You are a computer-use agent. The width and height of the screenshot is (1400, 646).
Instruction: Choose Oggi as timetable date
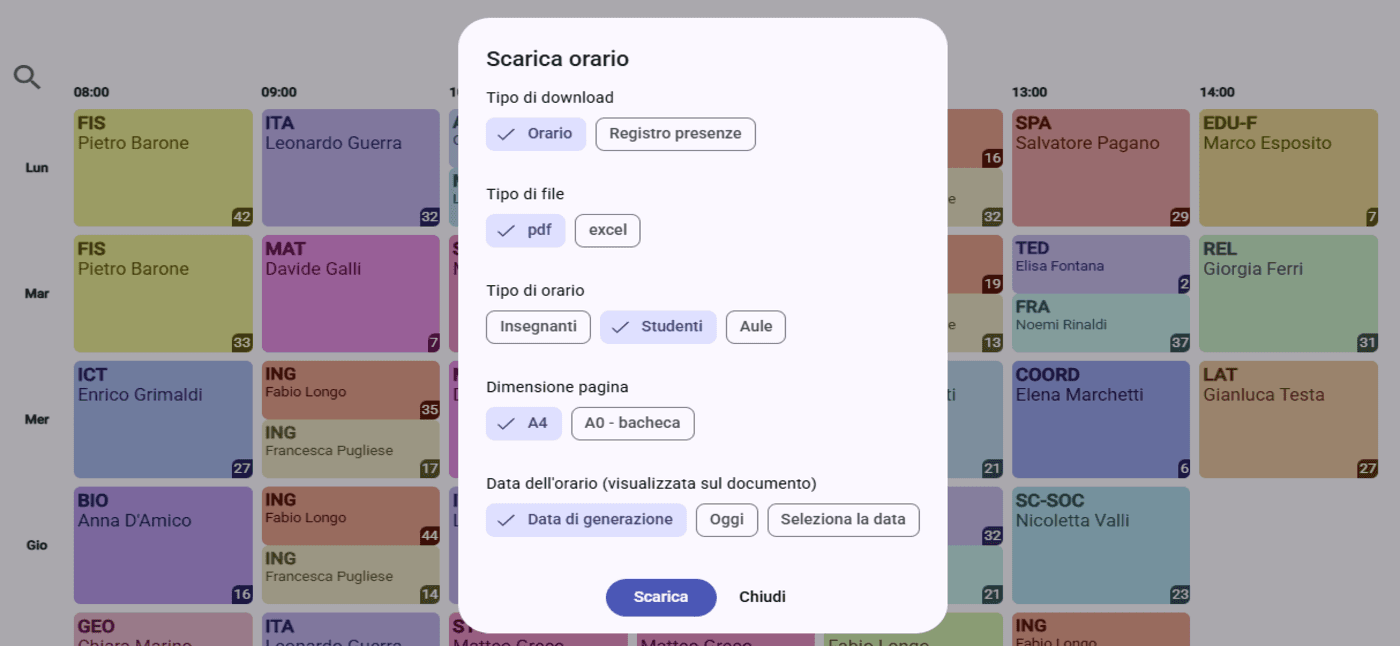(x=727, y=520)
